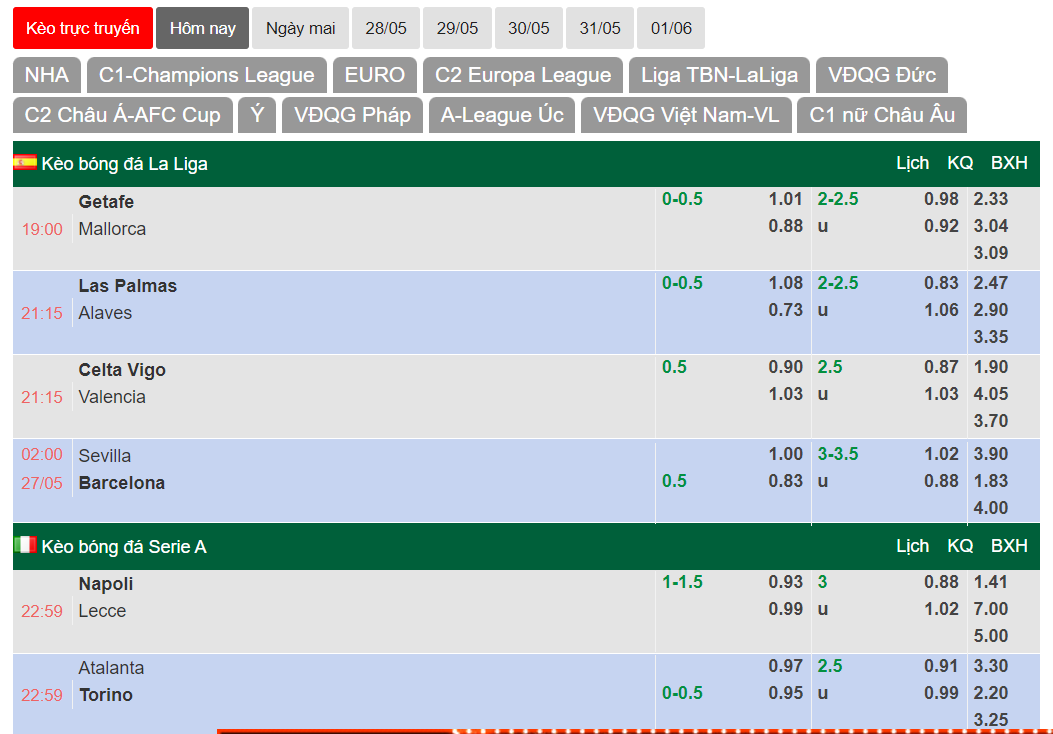Click the Sevilla team name
1053x734 pixels.
tap(105, 456)
